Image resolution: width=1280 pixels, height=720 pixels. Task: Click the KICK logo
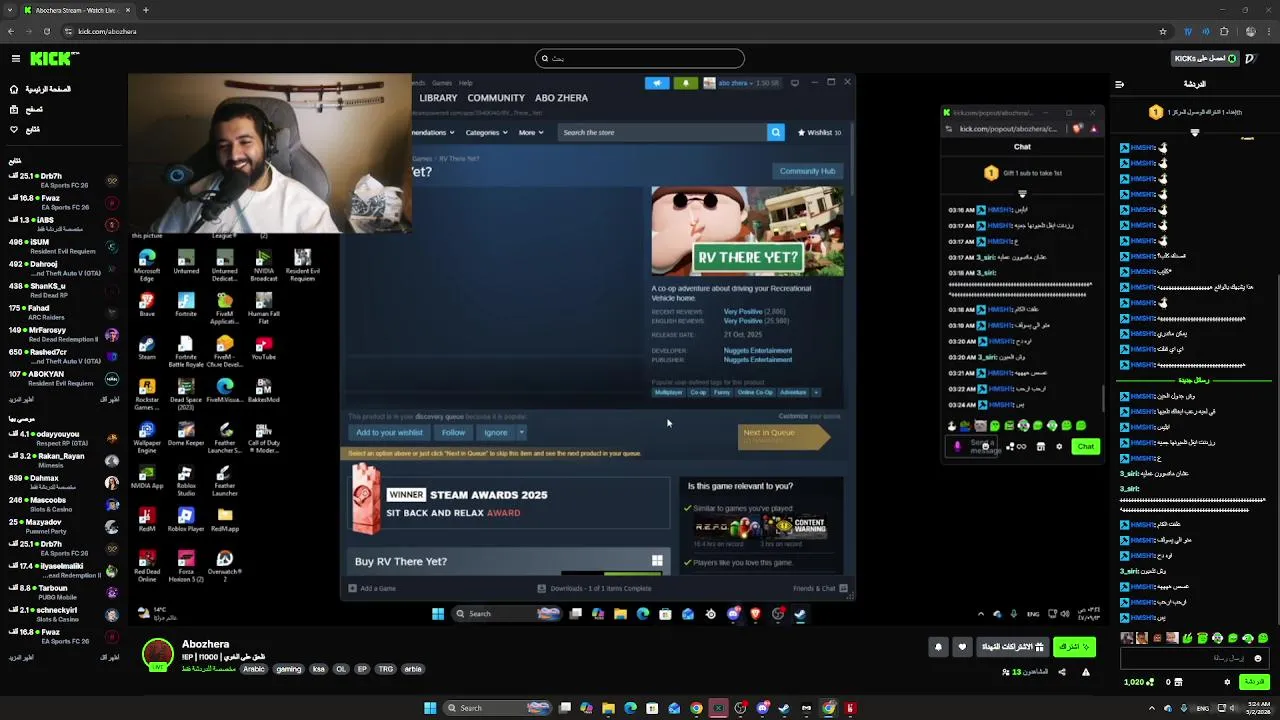tap(50, 58)
